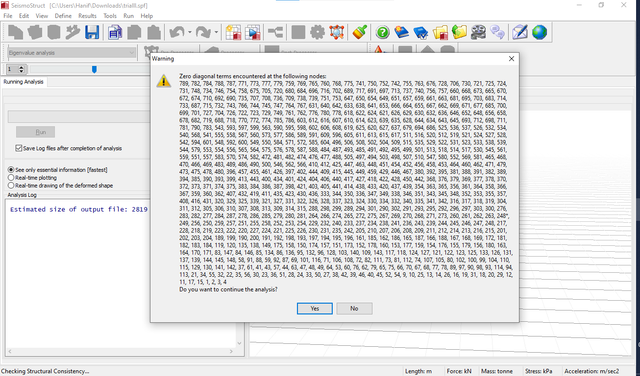Click the gear settings toolbar icon

pos(317,32)
